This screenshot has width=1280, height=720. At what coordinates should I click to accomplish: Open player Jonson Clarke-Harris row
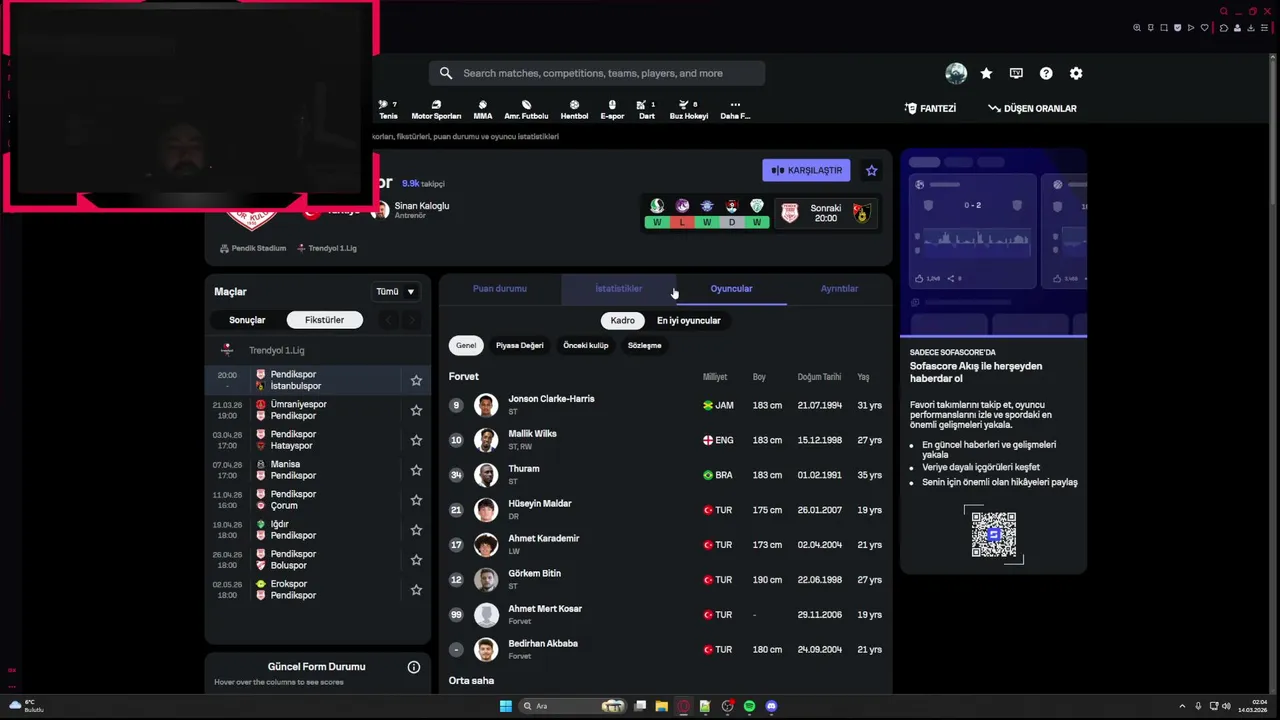point(665,405)
